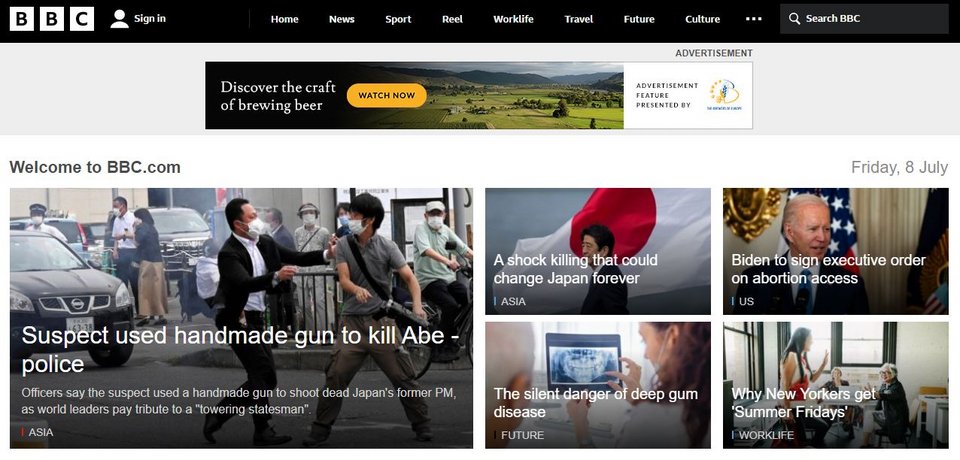Viewport: 960px width, 460px height.
Task: Open the Future nav item
Action: coord(639,19)
